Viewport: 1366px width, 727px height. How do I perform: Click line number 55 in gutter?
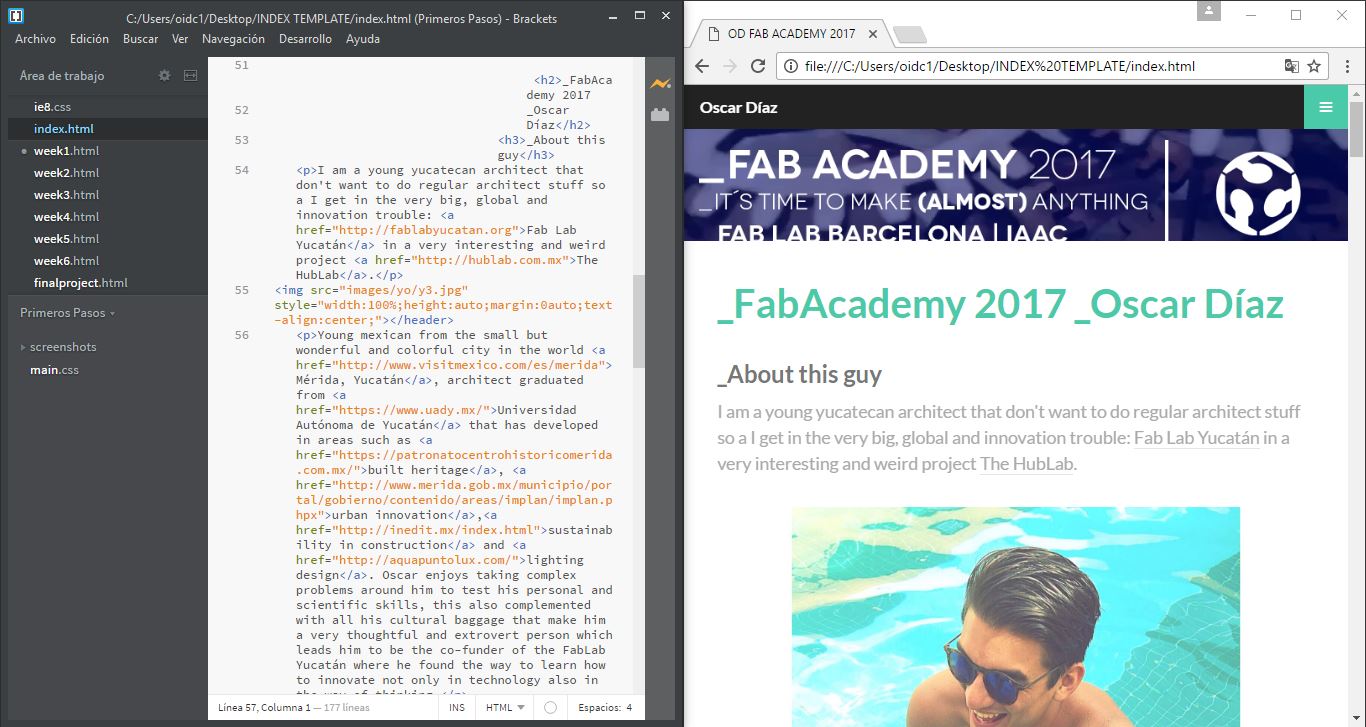click(242, 290)
